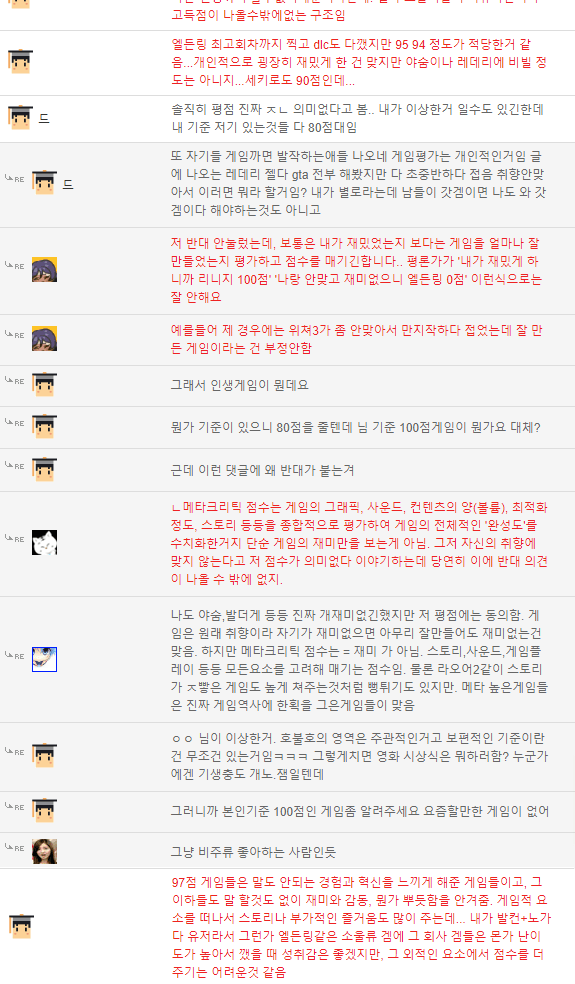Viewport: 575px width, 984px height.
Task: Click RE reply arrow on 그냥 비주류 좋아하는 reply
Action: click(x=14, y=847)
